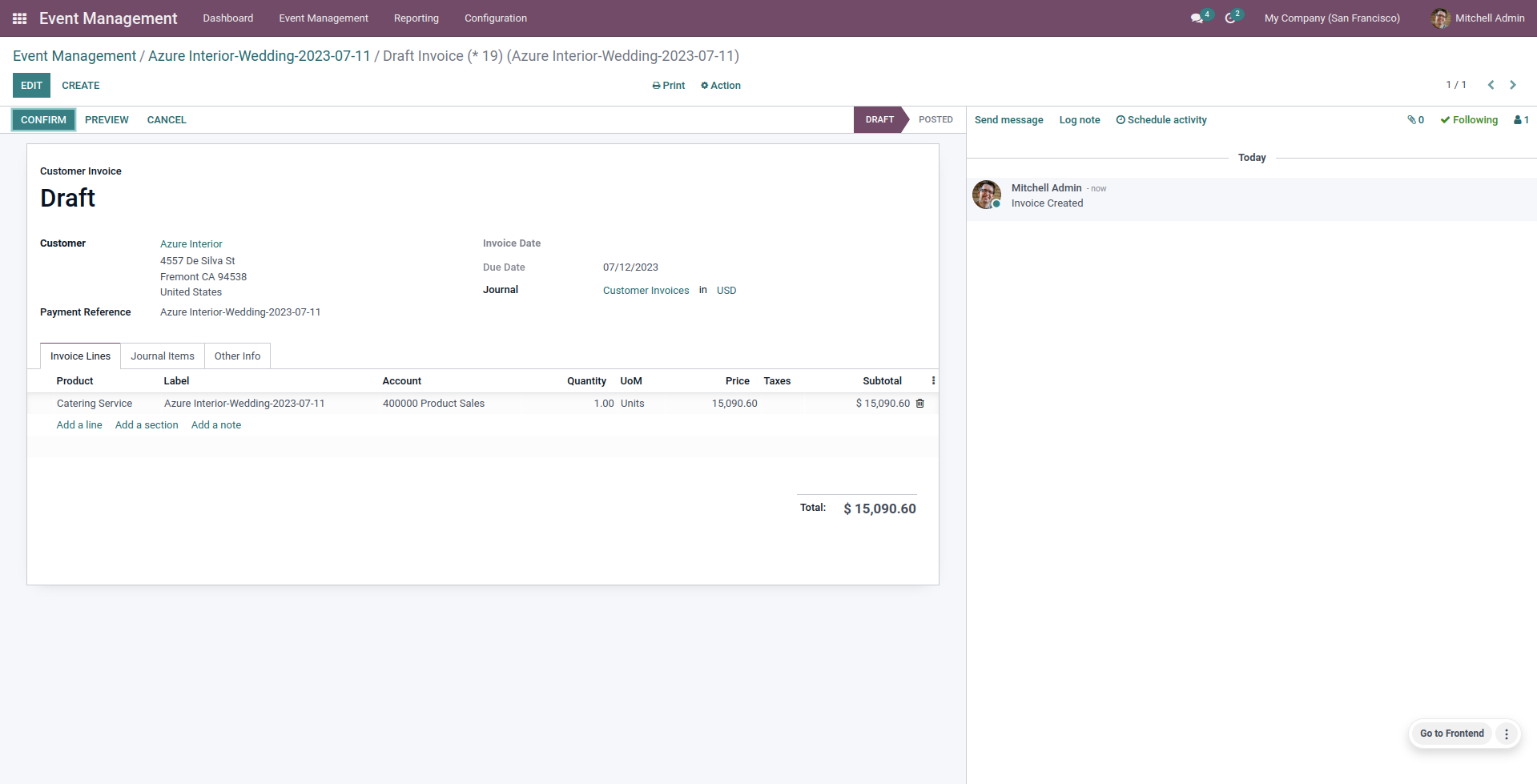Screen dimensions: 1537x784
Task: Switch to the Journal Items tab
Action: [163, 356]
